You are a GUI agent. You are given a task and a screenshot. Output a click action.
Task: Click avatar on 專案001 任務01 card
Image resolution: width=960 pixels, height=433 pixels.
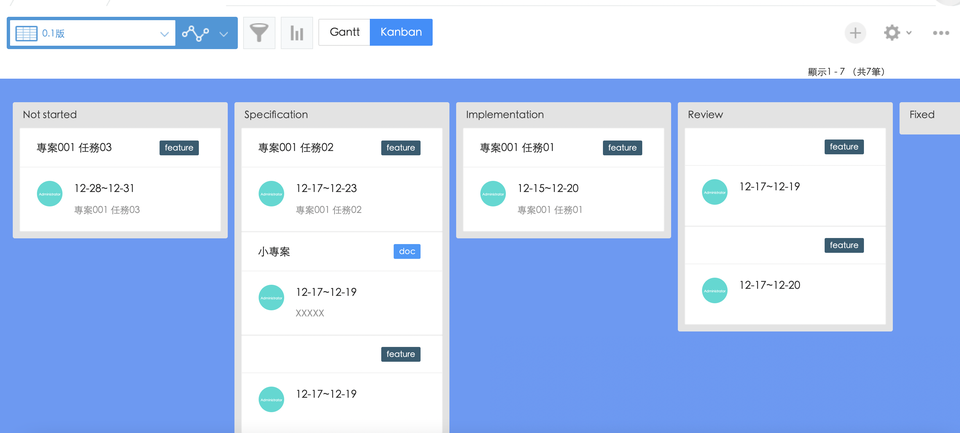pyautogui.click(x=493, y=194)
